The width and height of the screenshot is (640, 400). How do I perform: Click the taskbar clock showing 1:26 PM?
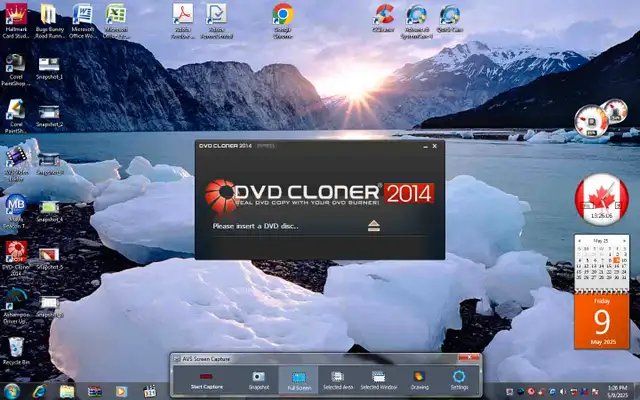tap(617, 391)
